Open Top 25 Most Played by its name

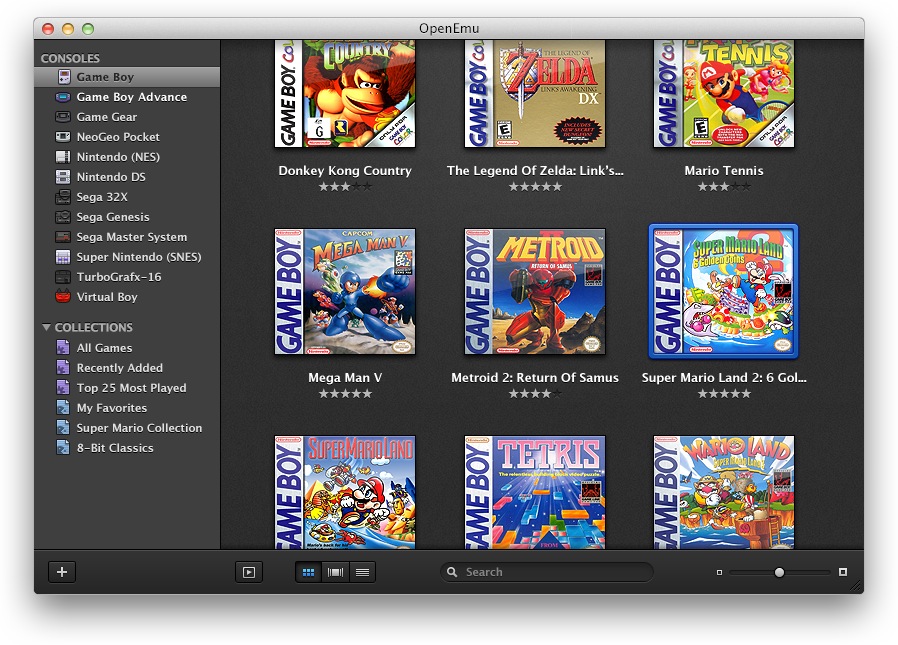pos(131,388)
